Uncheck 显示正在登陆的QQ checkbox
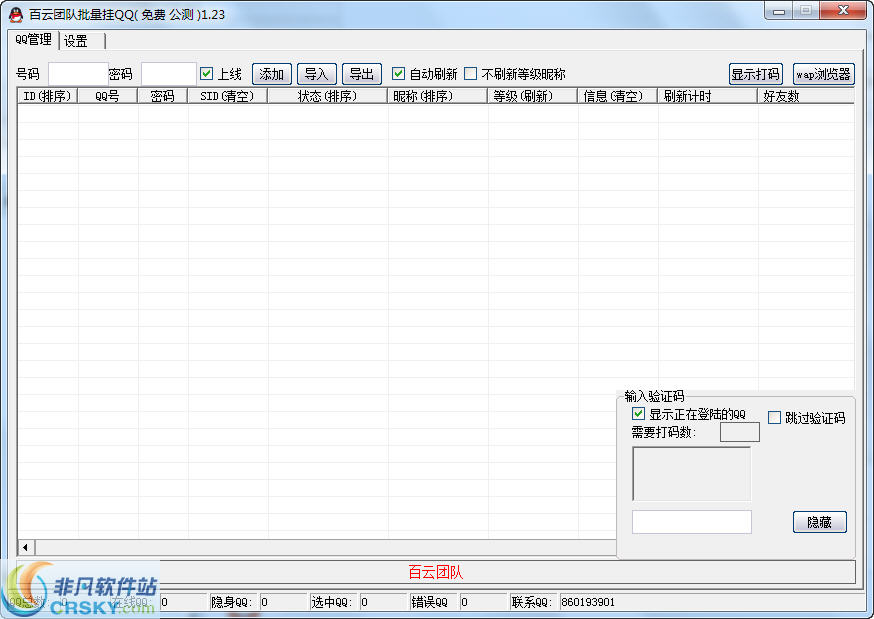This screenshot has width=874, height=619. [638, 414]
